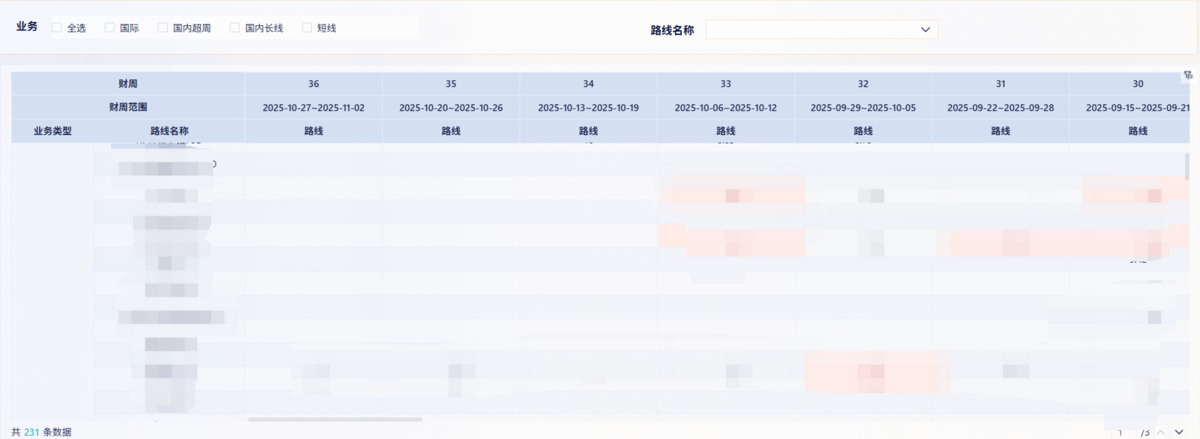Enable the 国内超周 checkbox
The height and width of the screenshot is (439, 1200).
[x=163, y=28]
